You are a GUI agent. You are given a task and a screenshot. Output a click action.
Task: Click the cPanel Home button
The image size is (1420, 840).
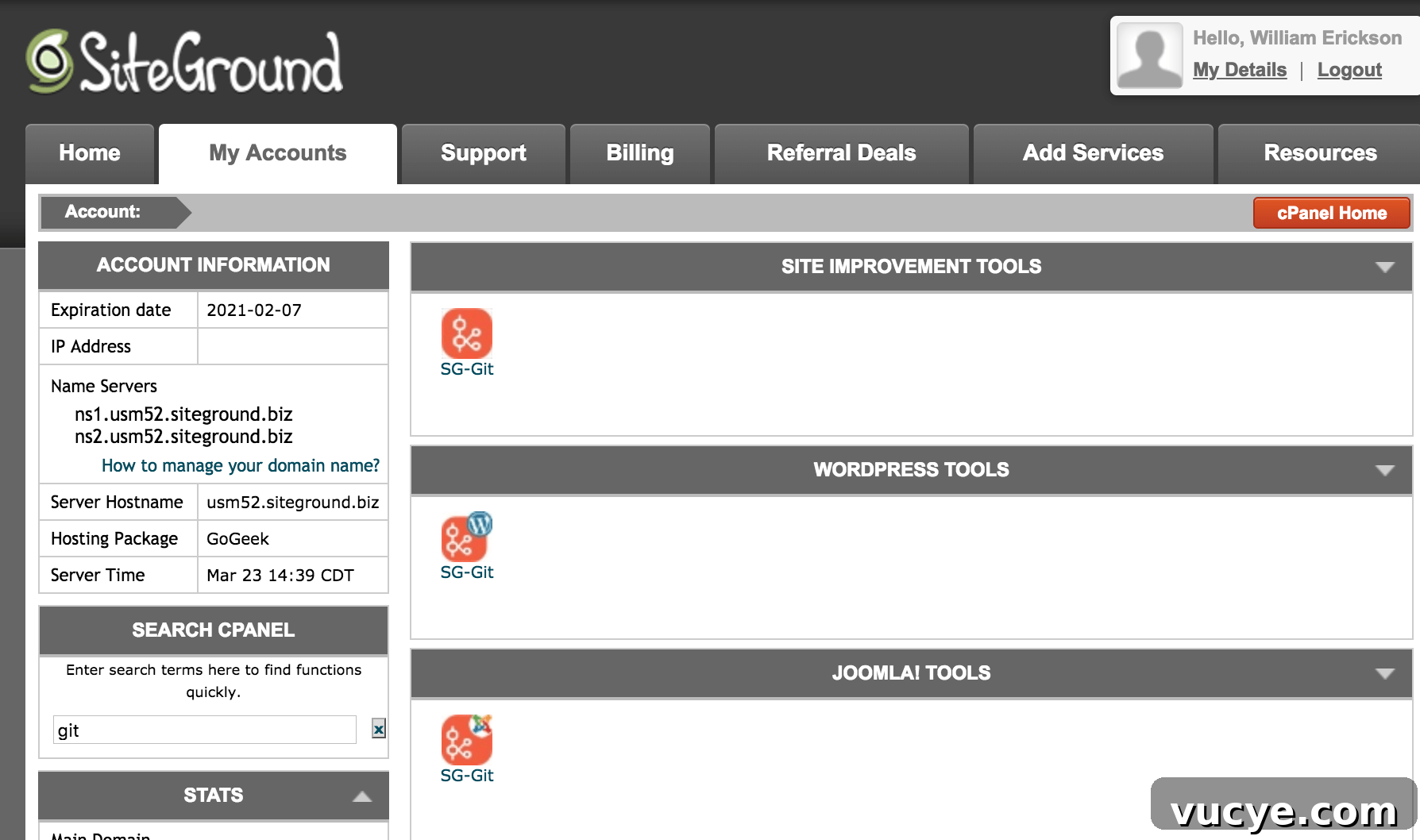pyautogui.click(x=1332, y=213)
